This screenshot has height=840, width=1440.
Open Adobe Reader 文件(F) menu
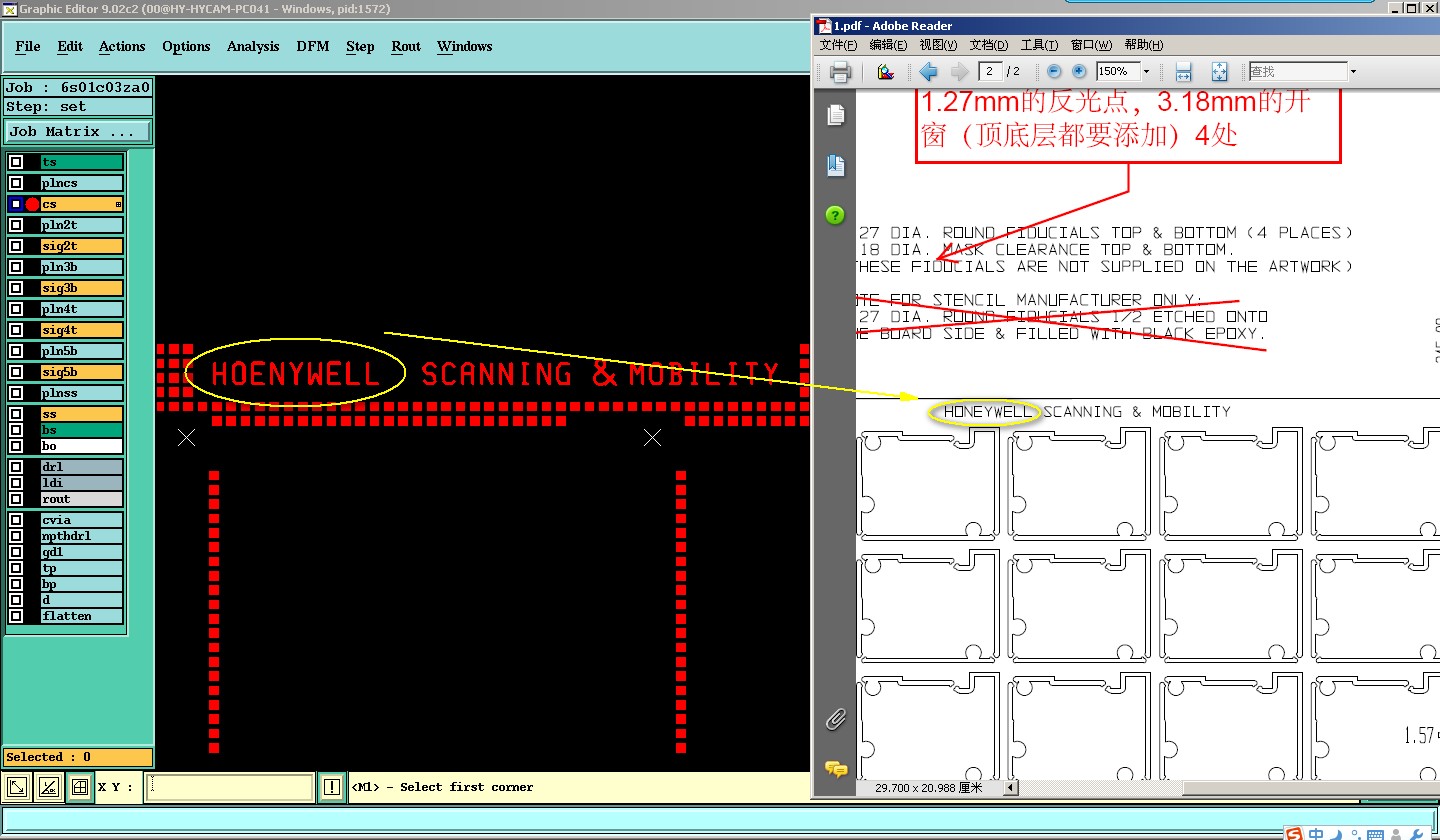click(x=838, y=45)
